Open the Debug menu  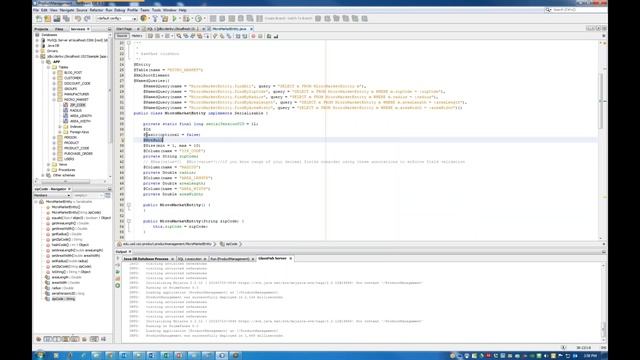coord(120,10)
